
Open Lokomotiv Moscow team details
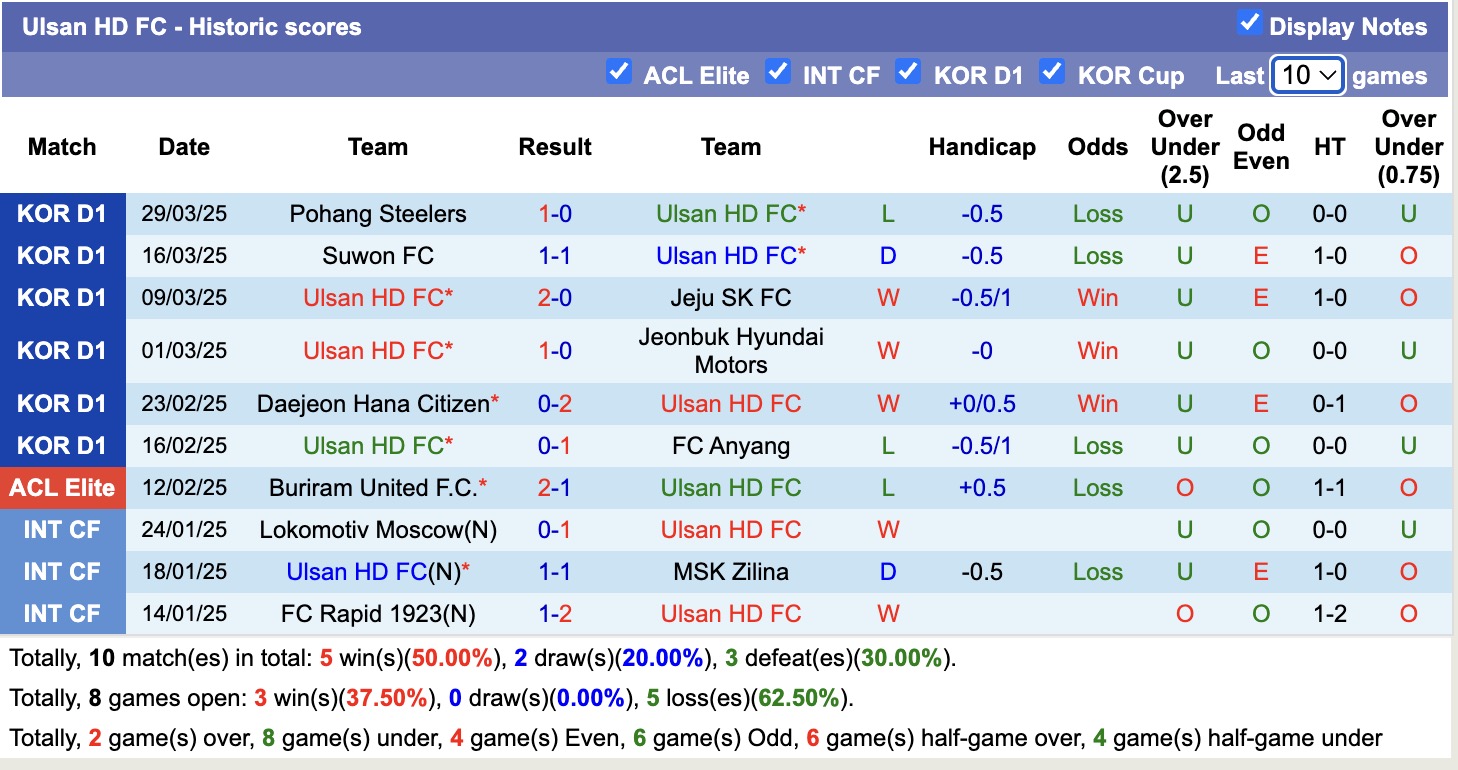[378, 529]
